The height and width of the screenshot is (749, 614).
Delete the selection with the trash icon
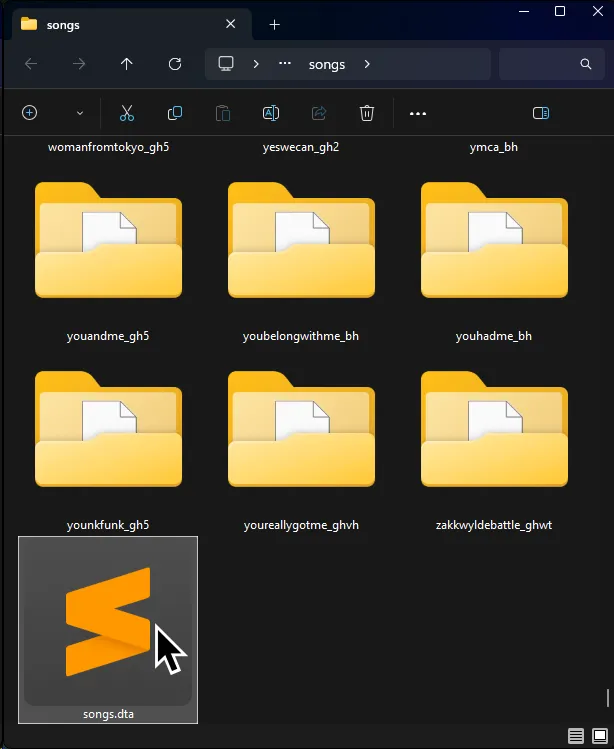(x=367, y=113)
